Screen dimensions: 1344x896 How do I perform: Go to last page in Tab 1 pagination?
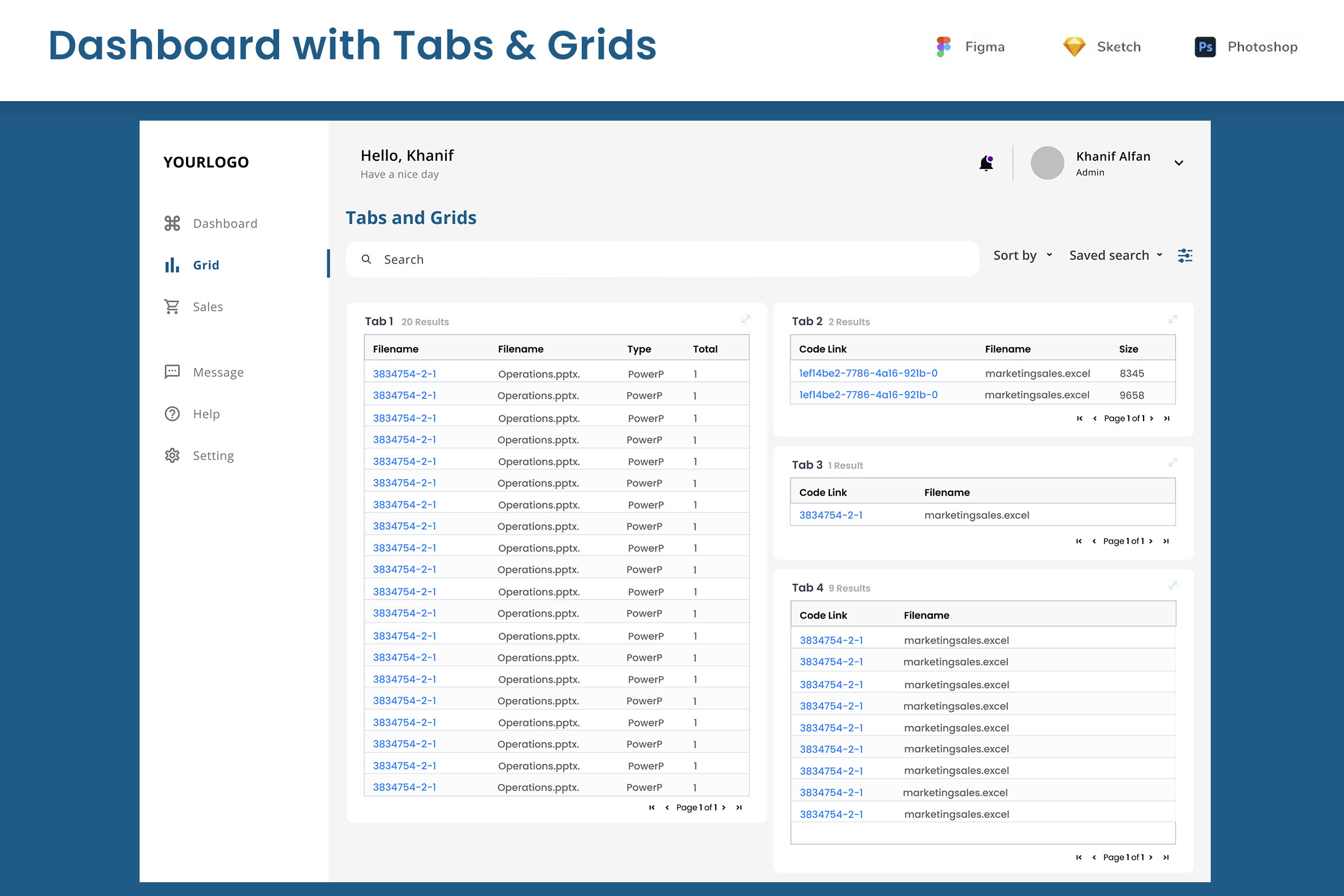pyautogui.click(x=739, y=808)
